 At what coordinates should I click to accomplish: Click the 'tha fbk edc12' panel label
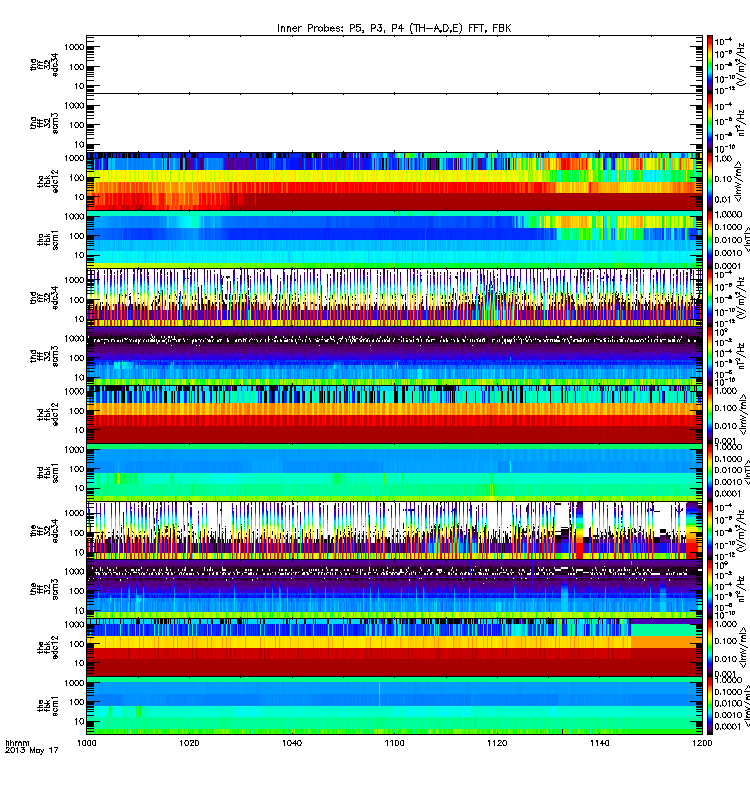coord(48,181)
